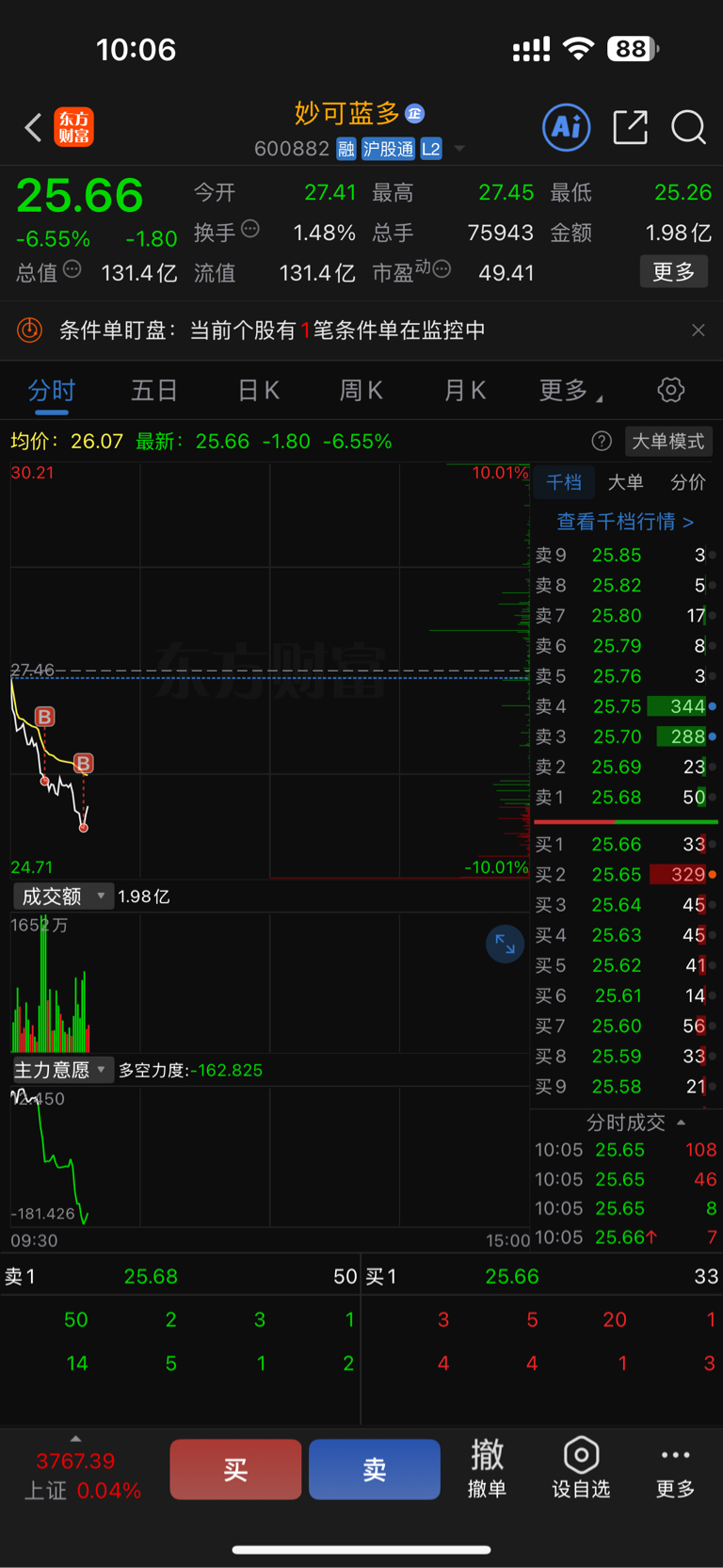The width and height of the screenshot is (723, 1568).
Task: Select the 卖3 25.70 order row
Action: pyautogui.click(x=625, y=736)
